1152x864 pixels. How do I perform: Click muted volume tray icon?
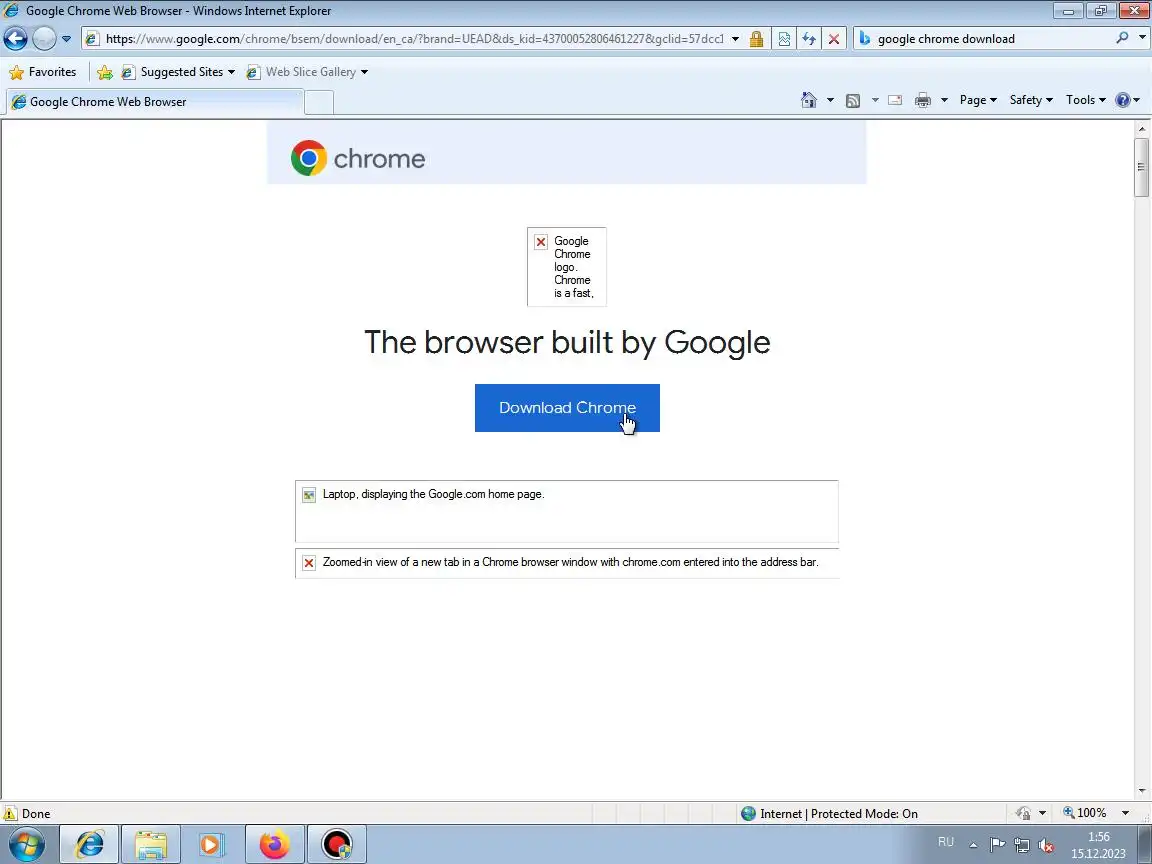1045,845
